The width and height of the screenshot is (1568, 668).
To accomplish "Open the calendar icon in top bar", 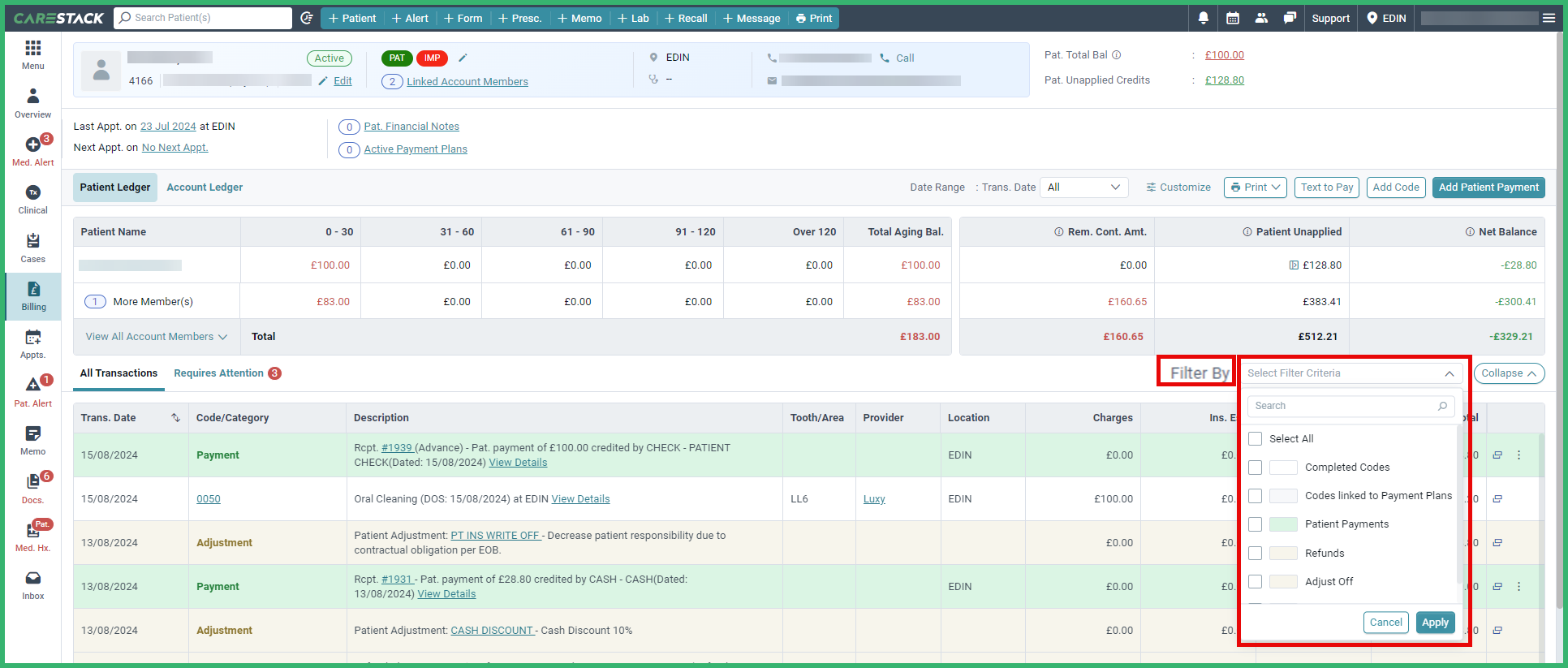I will coord(1233,18).
